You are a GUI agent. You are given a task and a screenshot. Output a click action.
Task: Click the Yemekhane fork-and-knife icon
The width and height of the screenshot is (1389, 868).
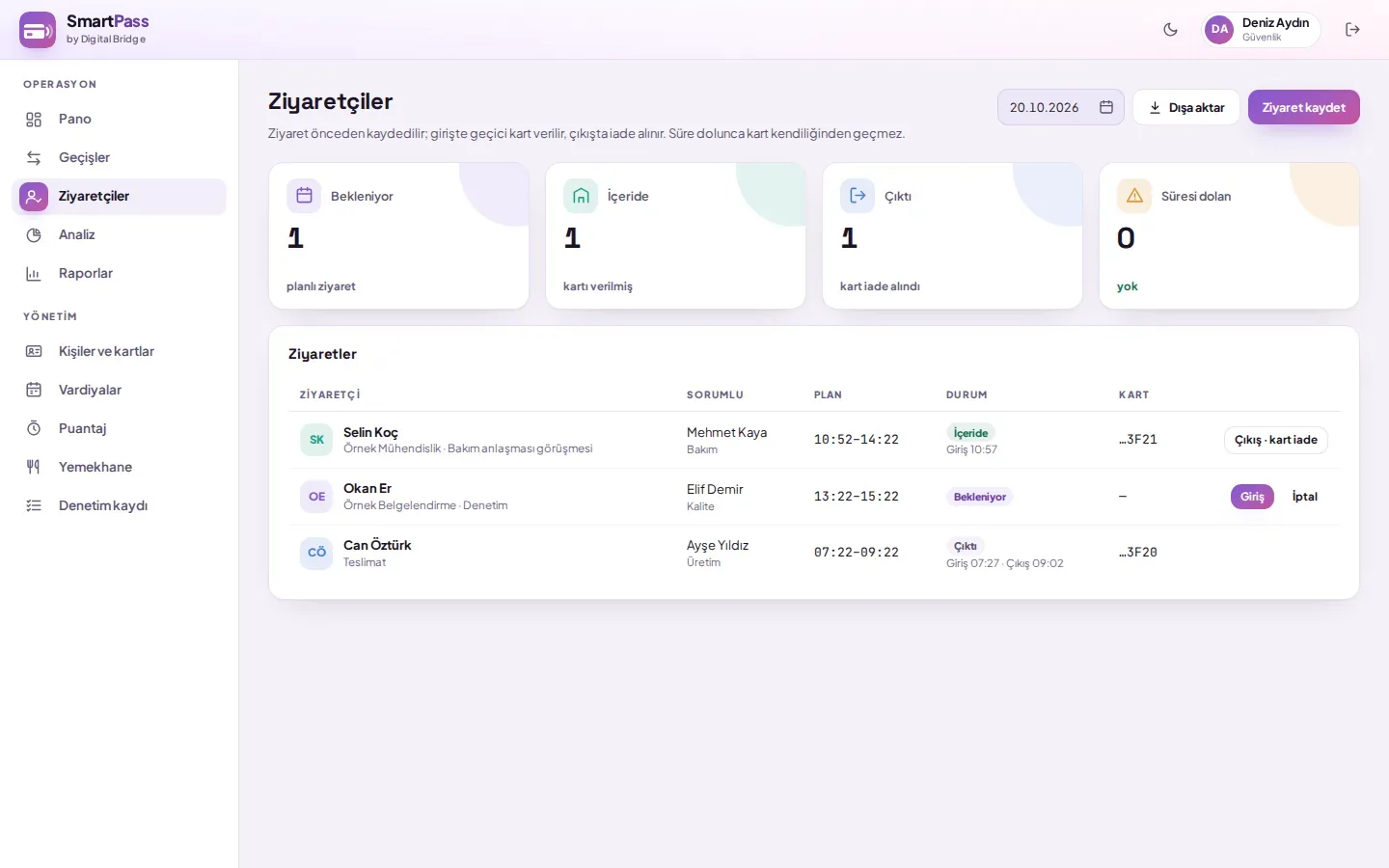pos(34,468)
